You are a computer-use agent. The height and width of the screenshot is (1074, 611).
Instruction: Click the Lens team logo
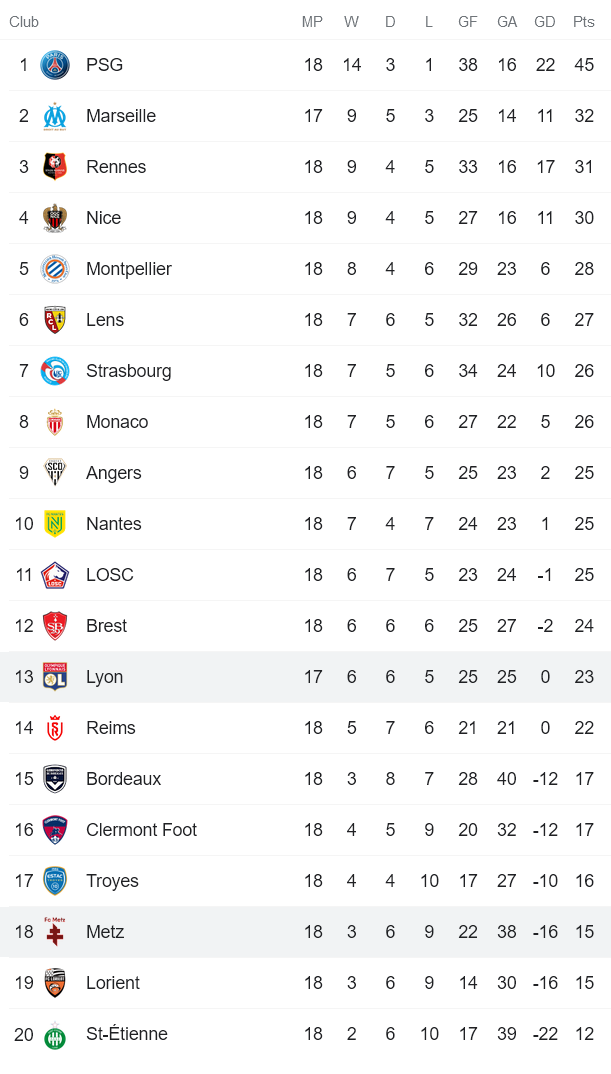pyautogui.click(x=55, y=320)
